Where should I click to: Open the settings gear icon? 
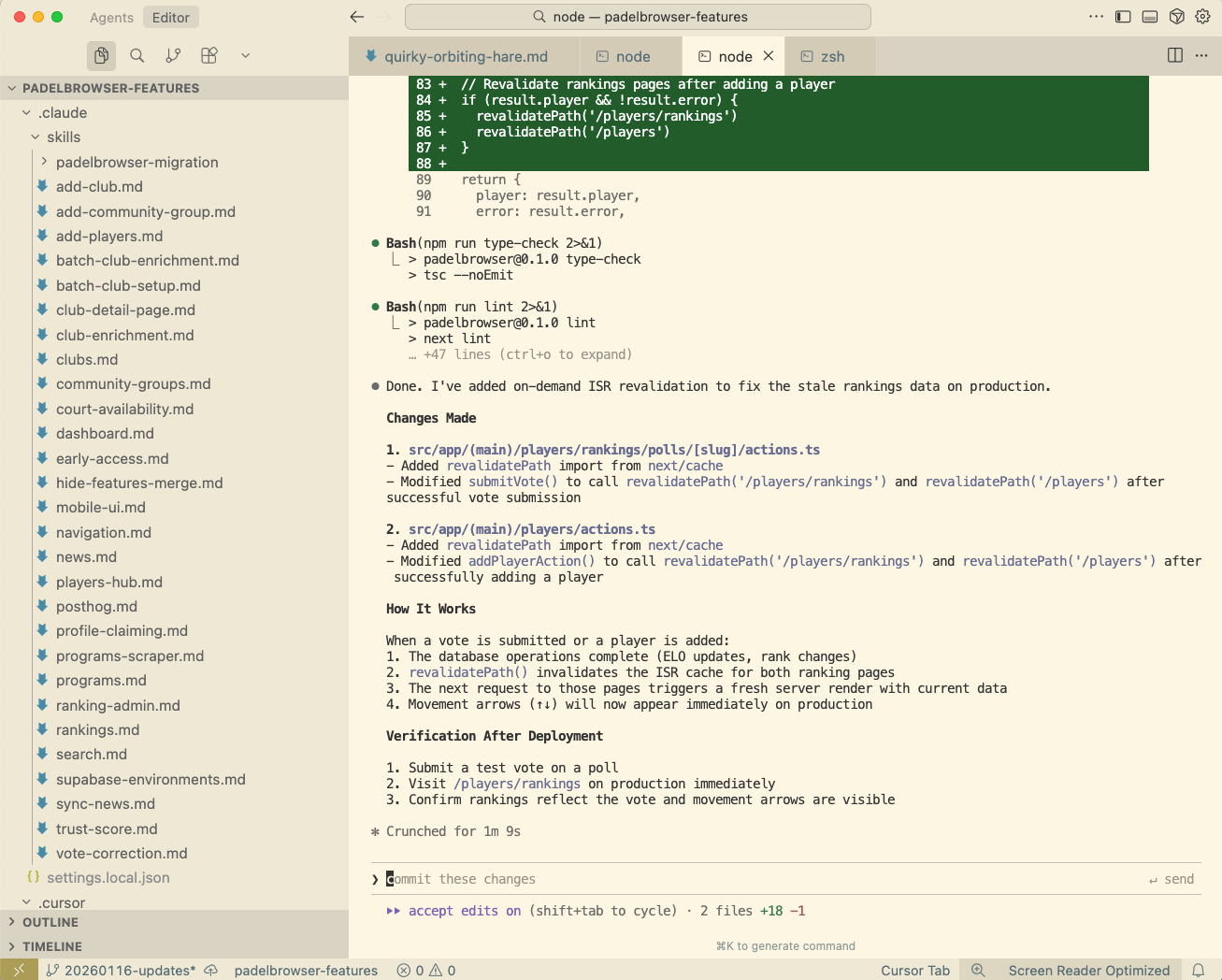(1202, 17)
